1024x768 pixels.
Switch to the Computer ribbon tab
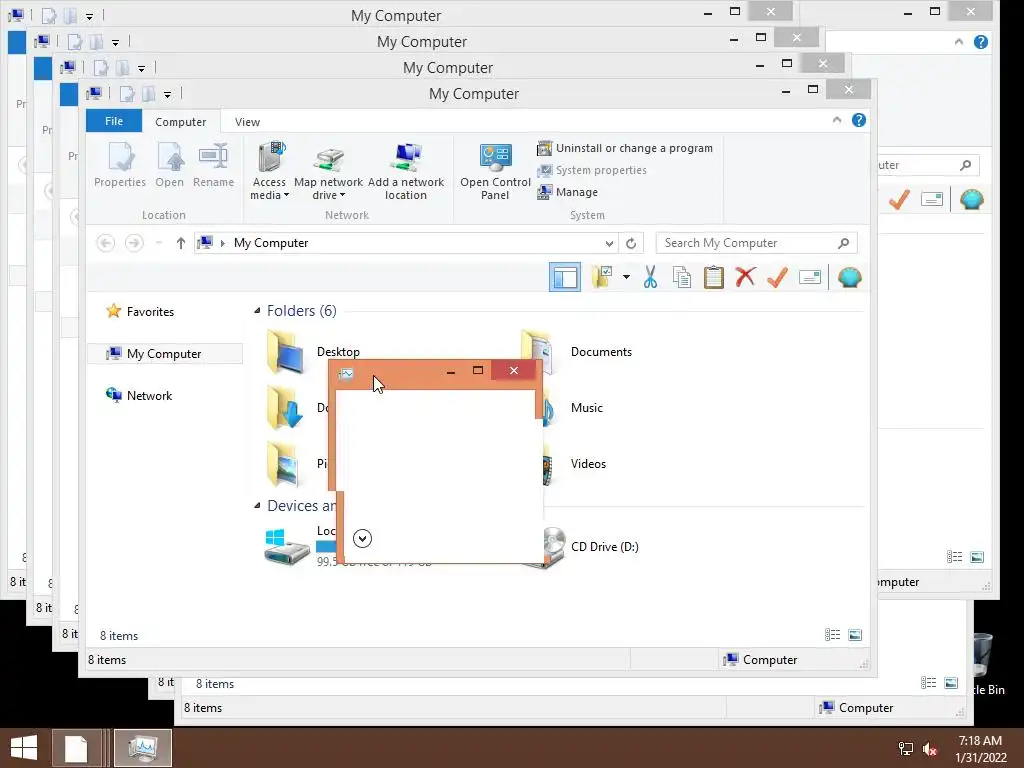[x=180, y=121]
